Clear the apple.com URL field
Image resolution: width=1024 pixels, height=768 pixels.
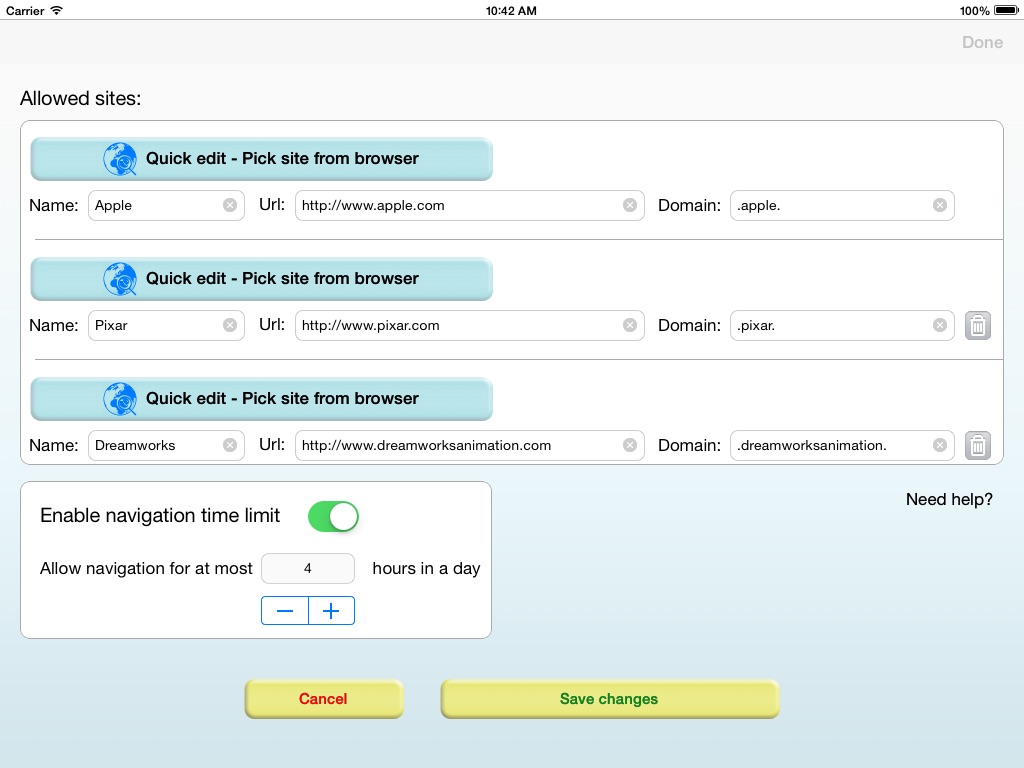(630, 205)
